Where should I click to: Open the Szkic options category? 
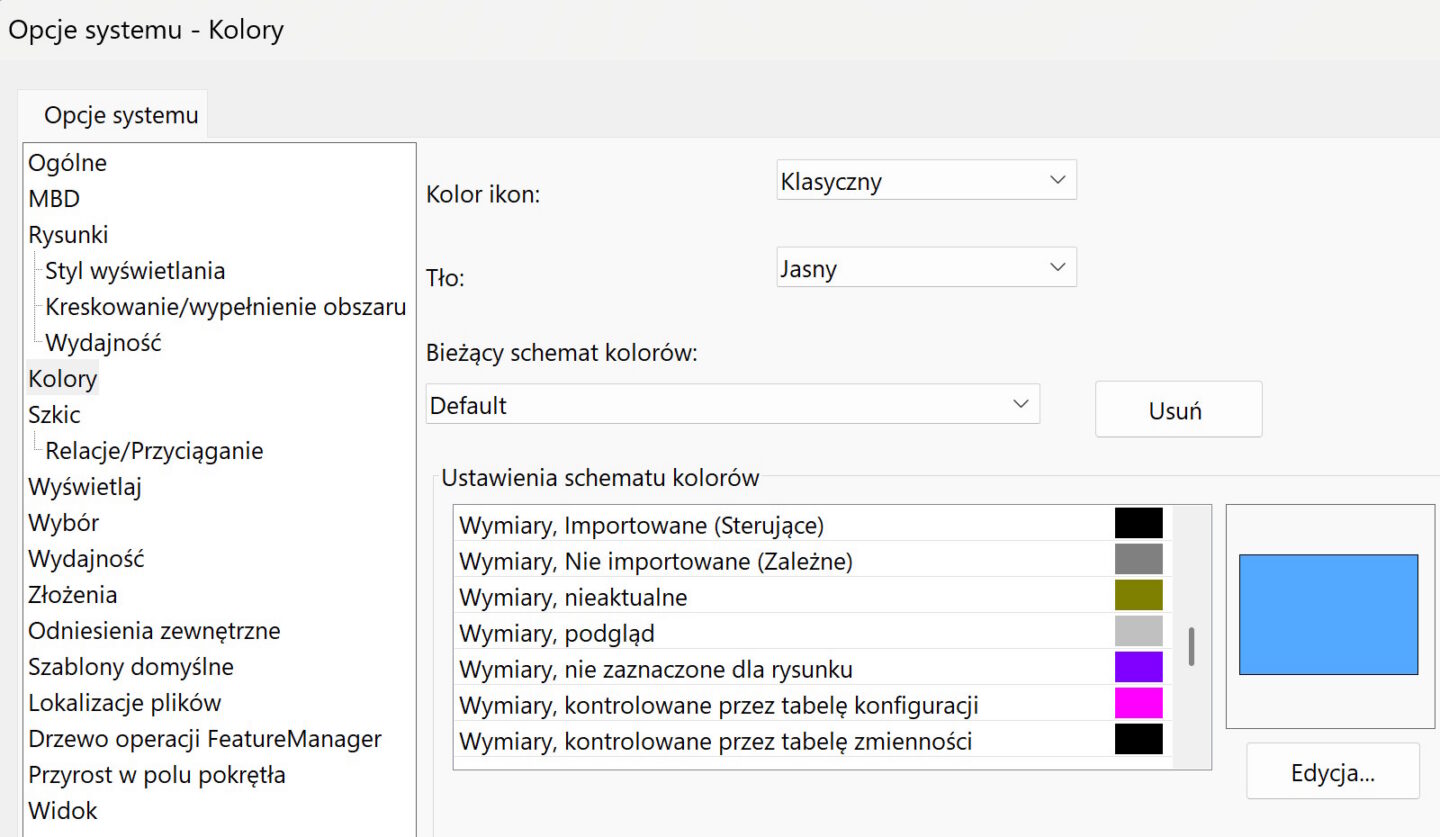pos(54,415)
